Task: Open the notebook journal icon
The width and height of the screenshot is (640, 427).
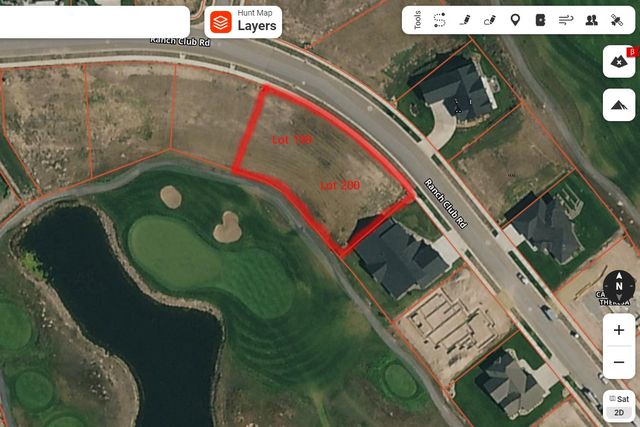Action: tap(540, 20)
